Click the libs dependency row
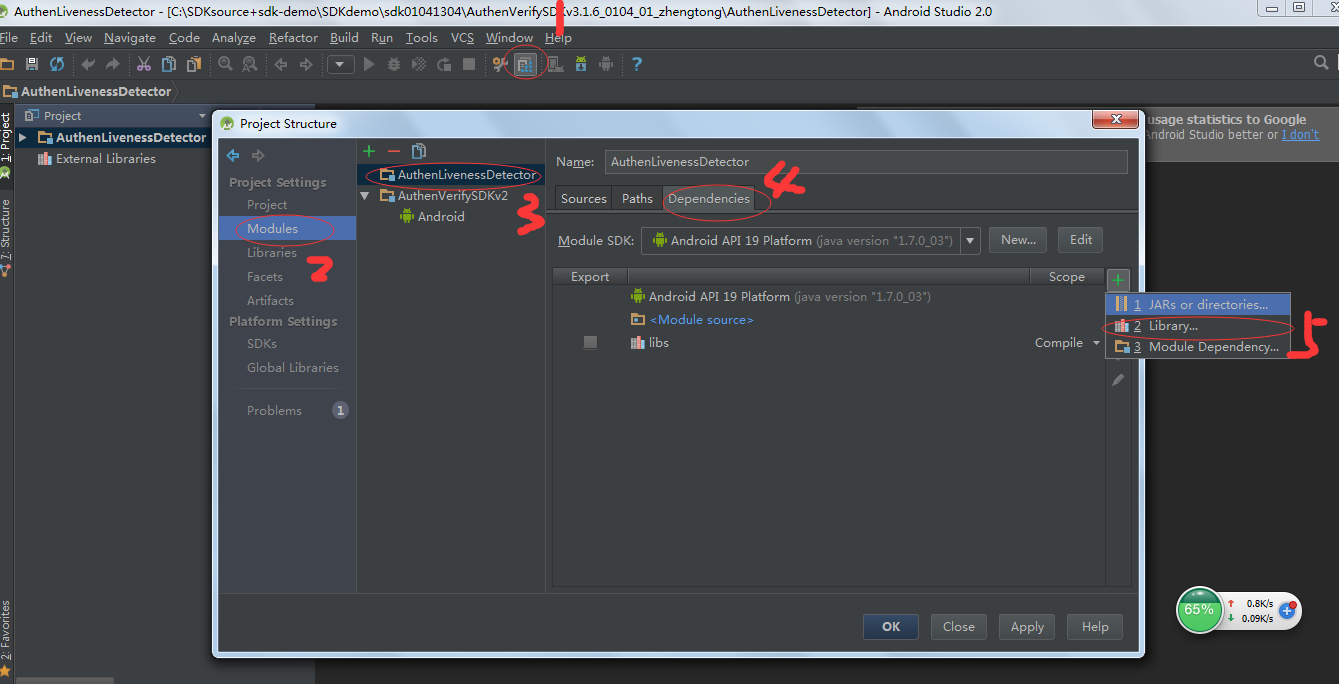 click(x=829, y=343)
